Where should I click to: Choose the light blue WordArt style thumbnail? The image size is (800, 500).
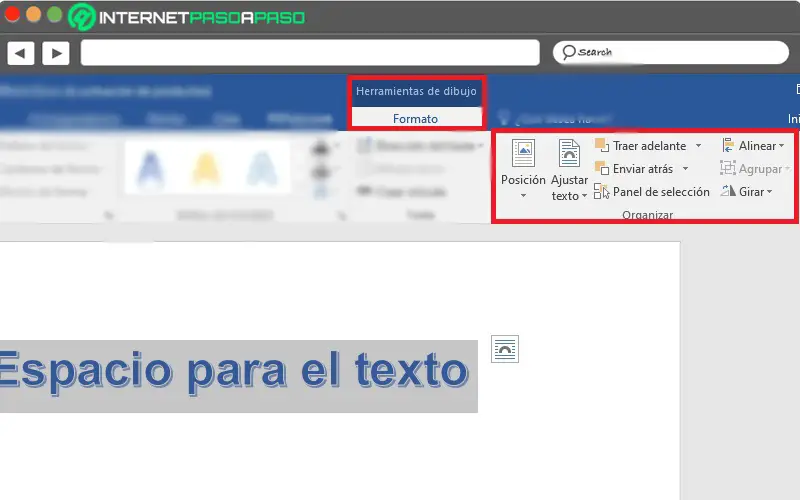click(262, 167)
